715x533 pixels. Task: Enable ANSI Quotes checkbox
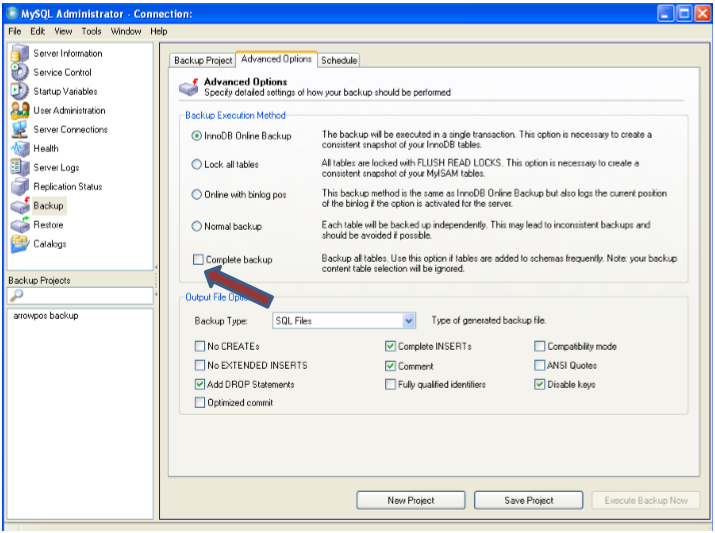coord(539,365)
